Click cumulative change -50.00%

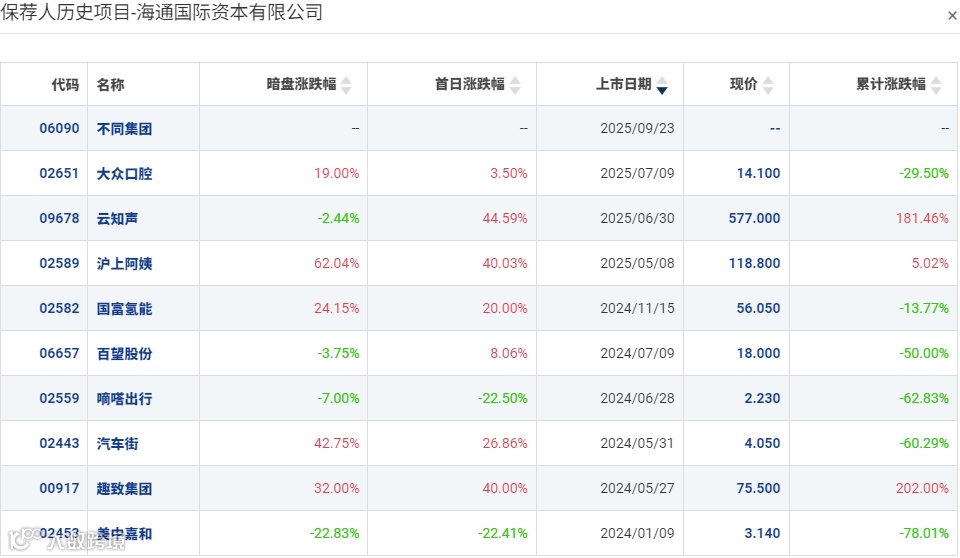[x=924, y=353]
